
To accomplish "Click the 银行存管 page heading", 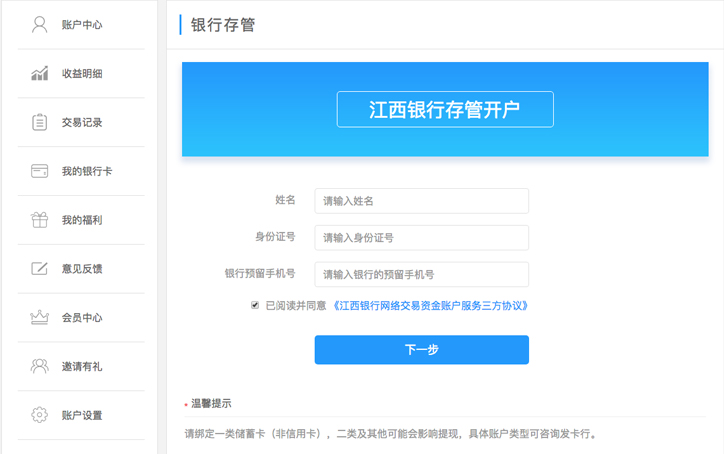I will click(x=223, y=25).
